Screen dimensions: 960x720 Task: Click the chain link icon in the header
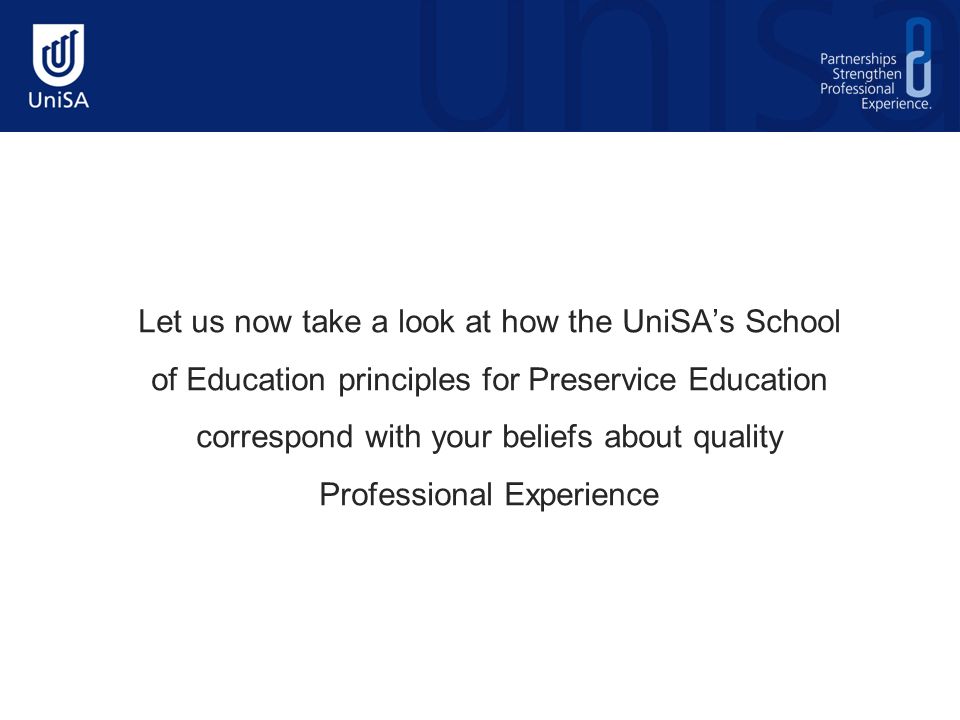(918, 58)
